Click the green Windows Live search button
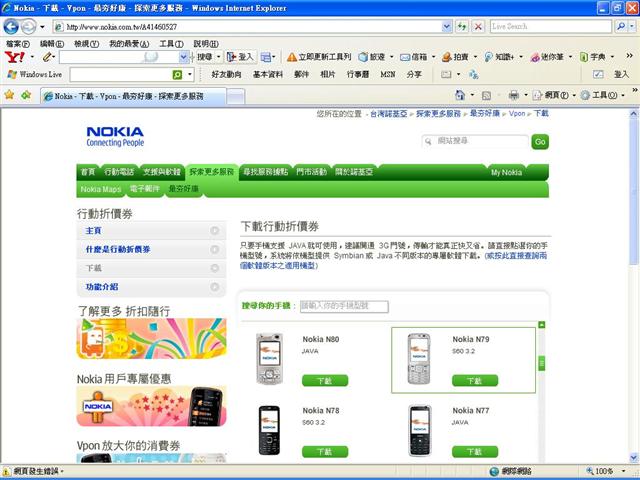Viewport: 640px width, 480px height. 177,75
